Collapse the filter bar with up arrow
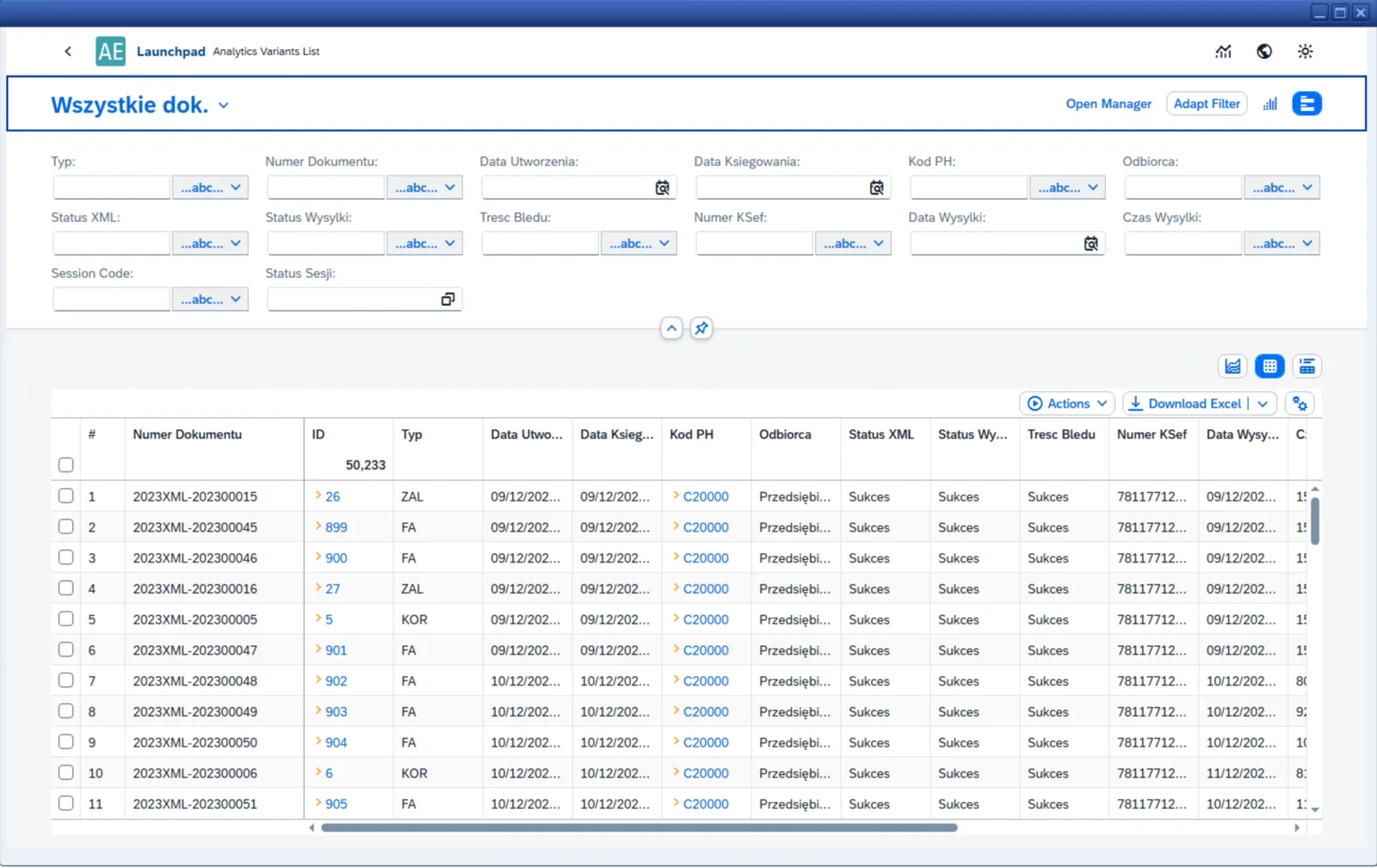This screenshot has width=1377, height=868. [672, 329]
